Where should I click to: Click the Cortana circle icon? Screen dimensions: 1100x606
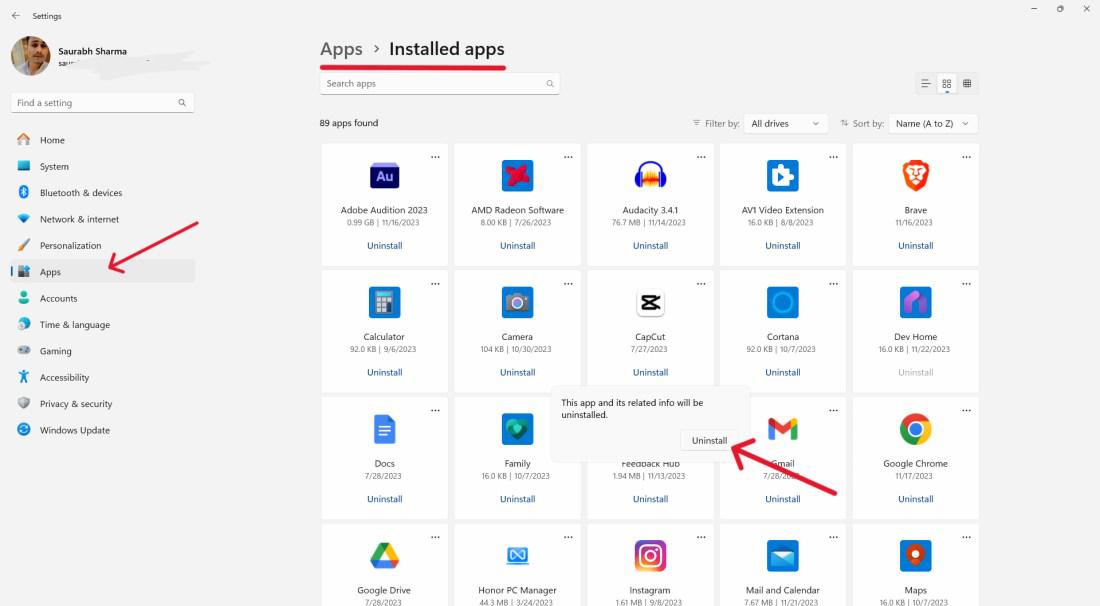click(783, 302)
